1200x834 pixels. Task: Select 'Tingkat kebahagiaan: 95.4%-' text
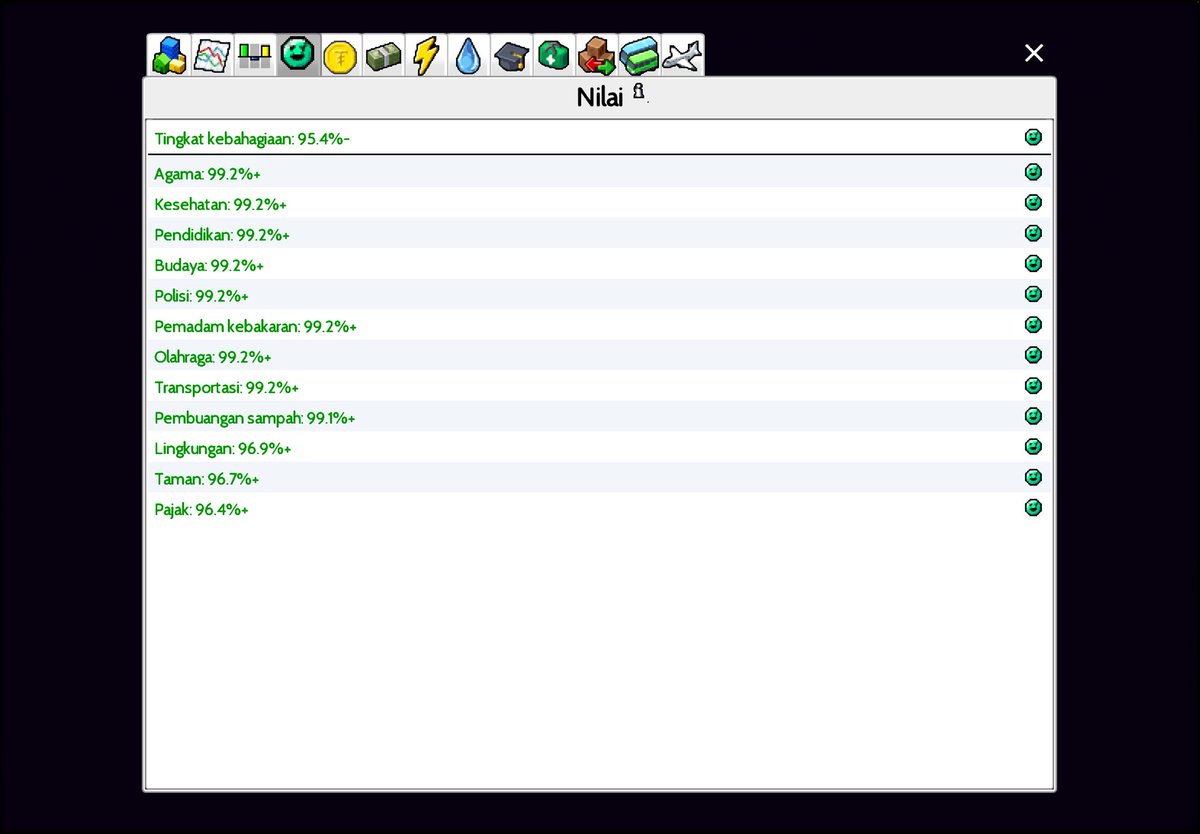click(252, 139)
